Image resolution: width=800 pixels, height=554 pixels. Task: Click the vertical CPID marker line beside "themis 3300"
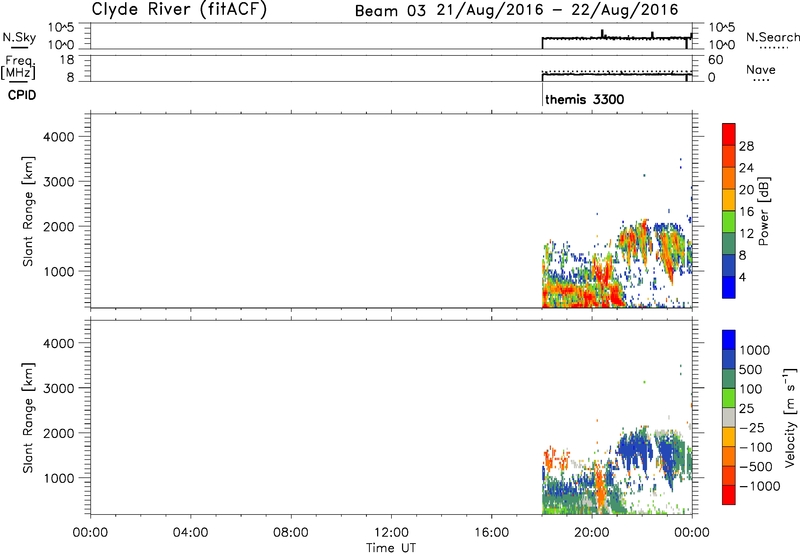point(542,94)
